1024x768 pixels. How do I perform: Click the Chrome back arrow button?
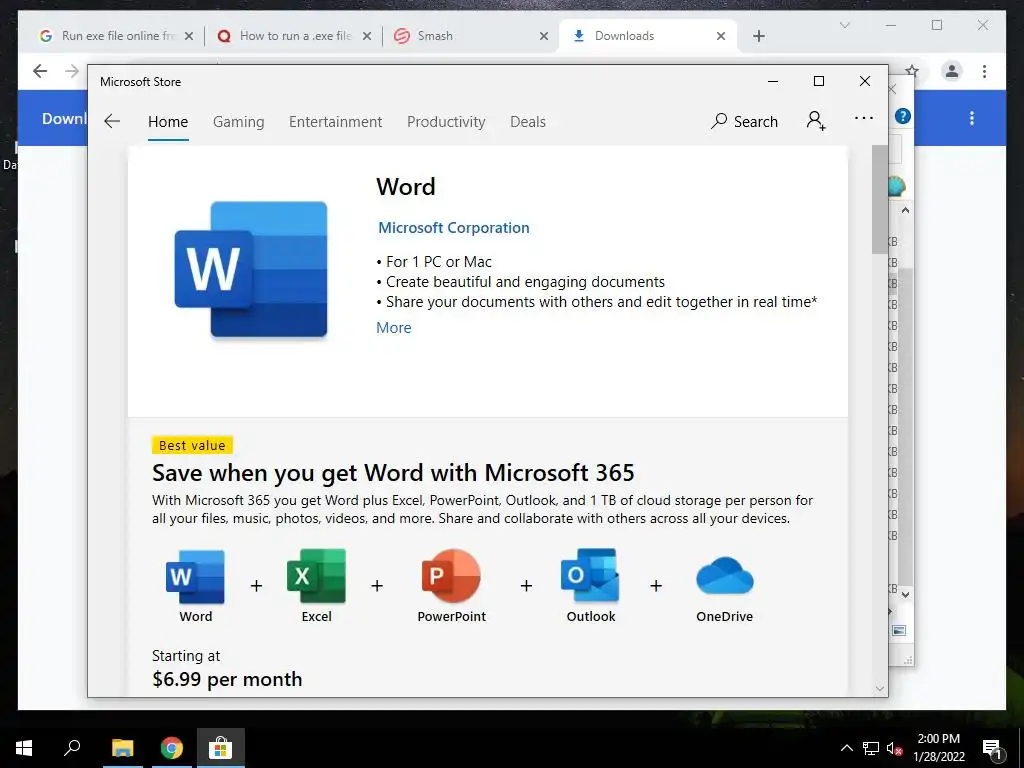click(40, 71)
